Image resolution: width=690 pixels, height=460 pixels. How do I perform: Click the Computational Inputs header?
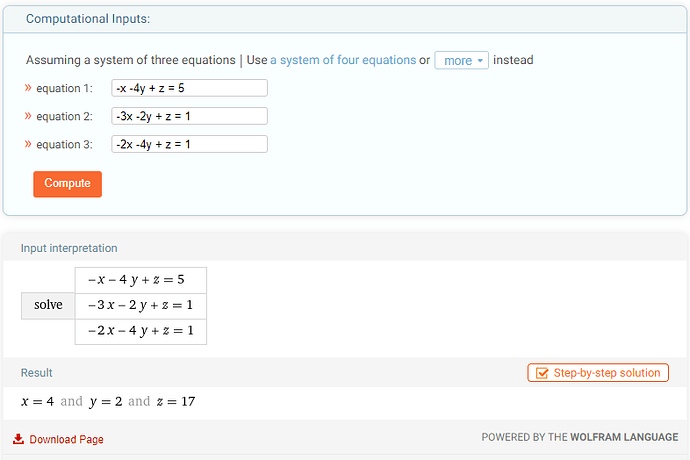tap(88, 19)
